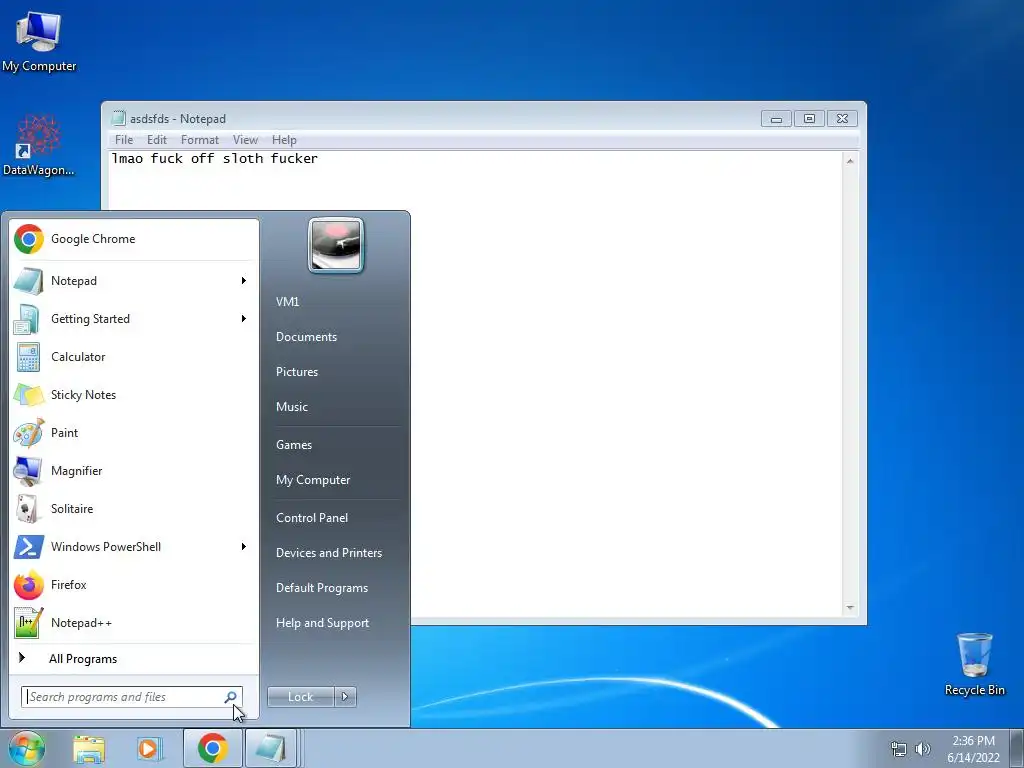This screenshot has height=768, width=1024.
Task: Launch Calculator from Start menu
Action: (x=134, y=357)
